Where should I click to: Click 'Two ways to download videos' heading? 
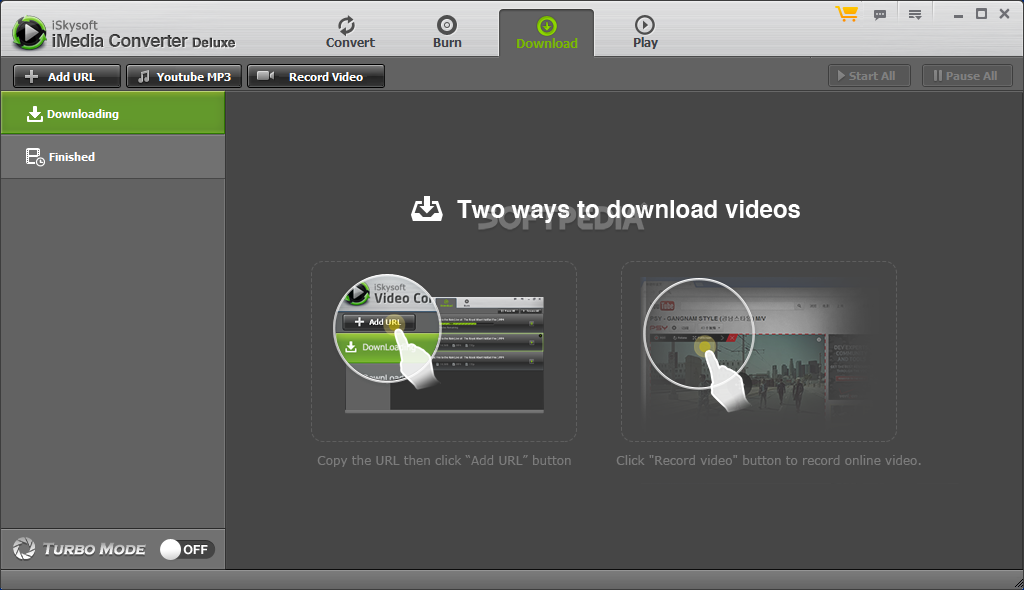(x=628, y=210)
